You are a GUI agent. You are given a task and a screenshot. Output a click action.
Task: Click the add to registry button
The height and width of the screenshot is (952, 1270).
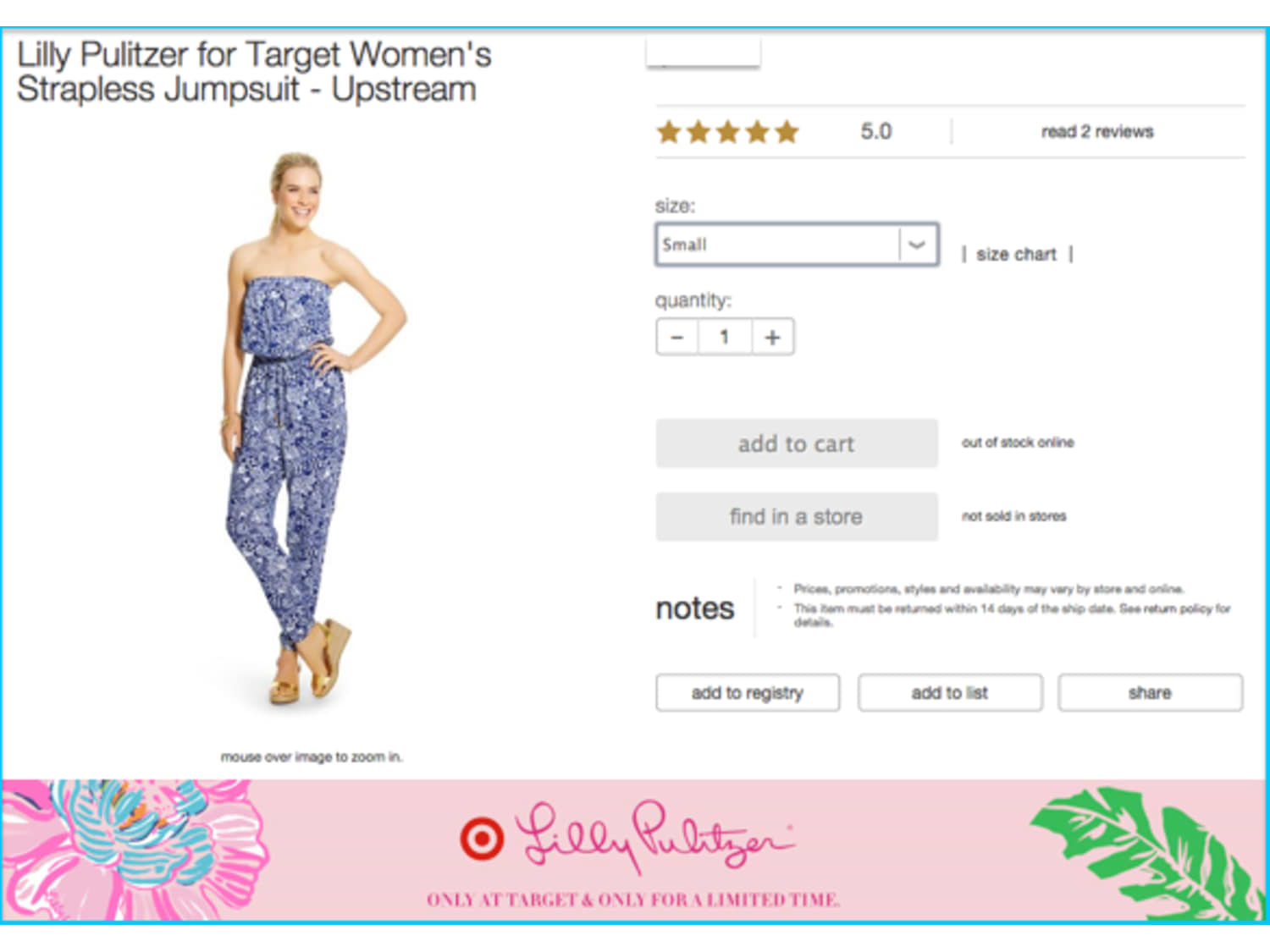748,692
